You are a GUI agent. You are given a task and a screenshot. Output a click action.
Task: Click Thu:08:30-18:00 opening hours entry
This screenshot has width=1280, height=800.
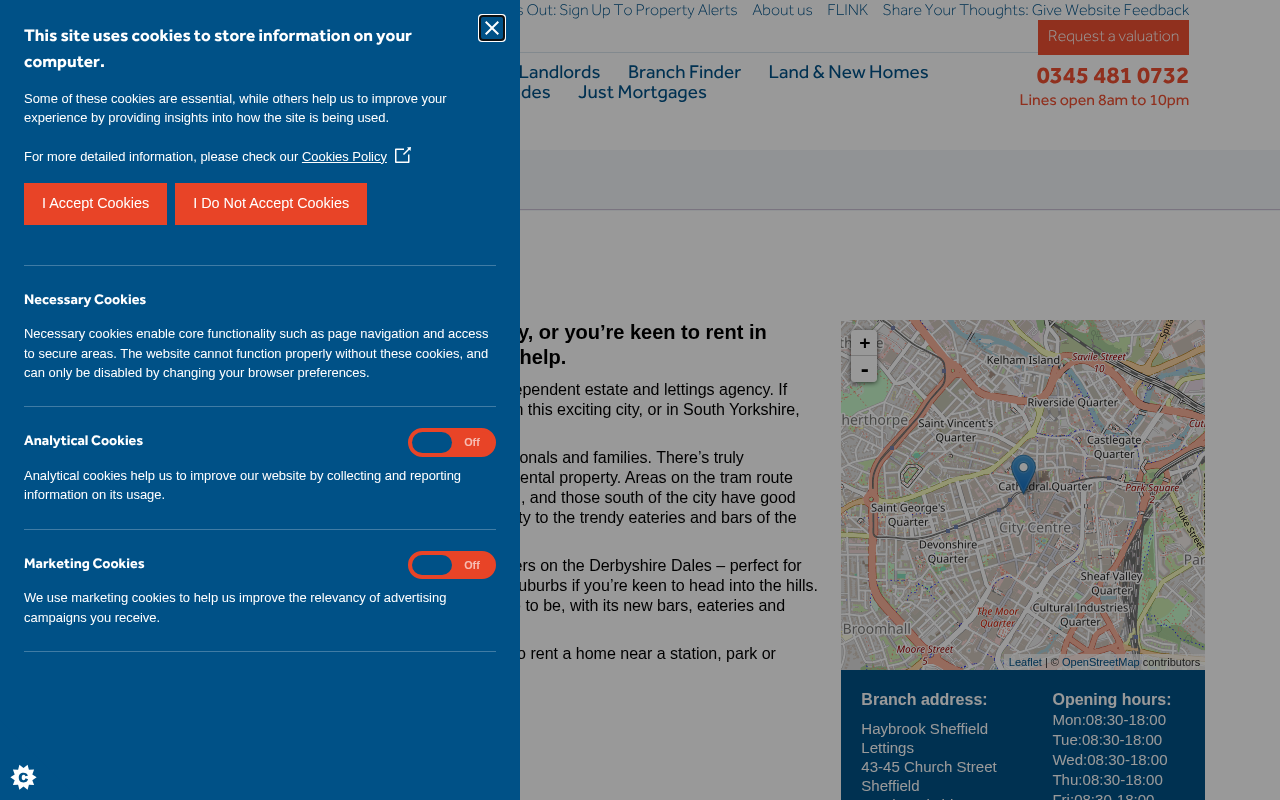[1107, 780]
